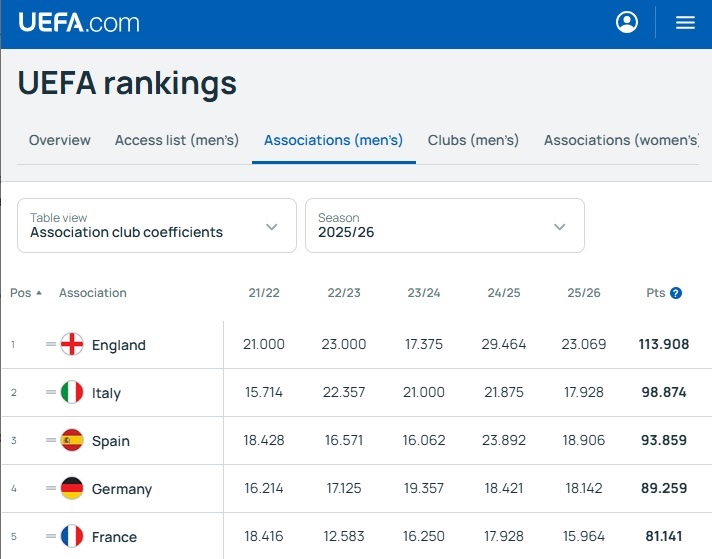Click the Spain flag icon
The width and height of the screenshot is (712, 559).
click(72, 440)
